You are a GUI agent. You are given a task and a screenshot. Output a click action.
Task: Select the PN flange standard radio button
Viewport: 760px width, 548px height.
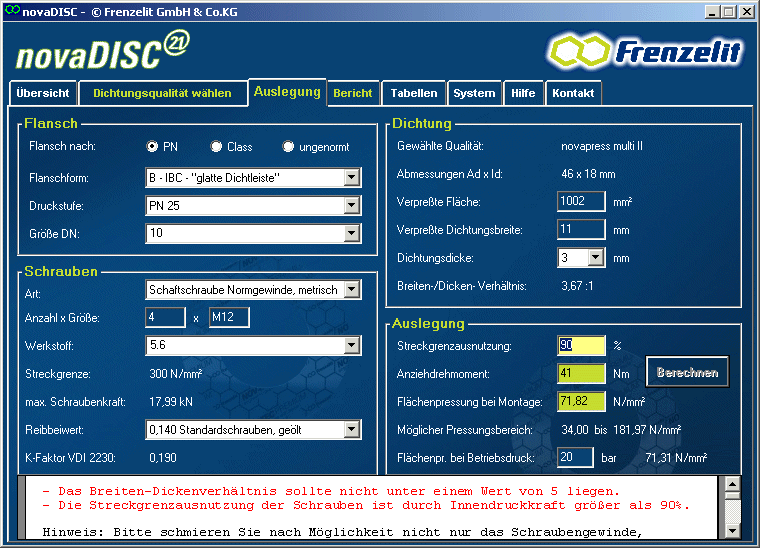(153, 147)
